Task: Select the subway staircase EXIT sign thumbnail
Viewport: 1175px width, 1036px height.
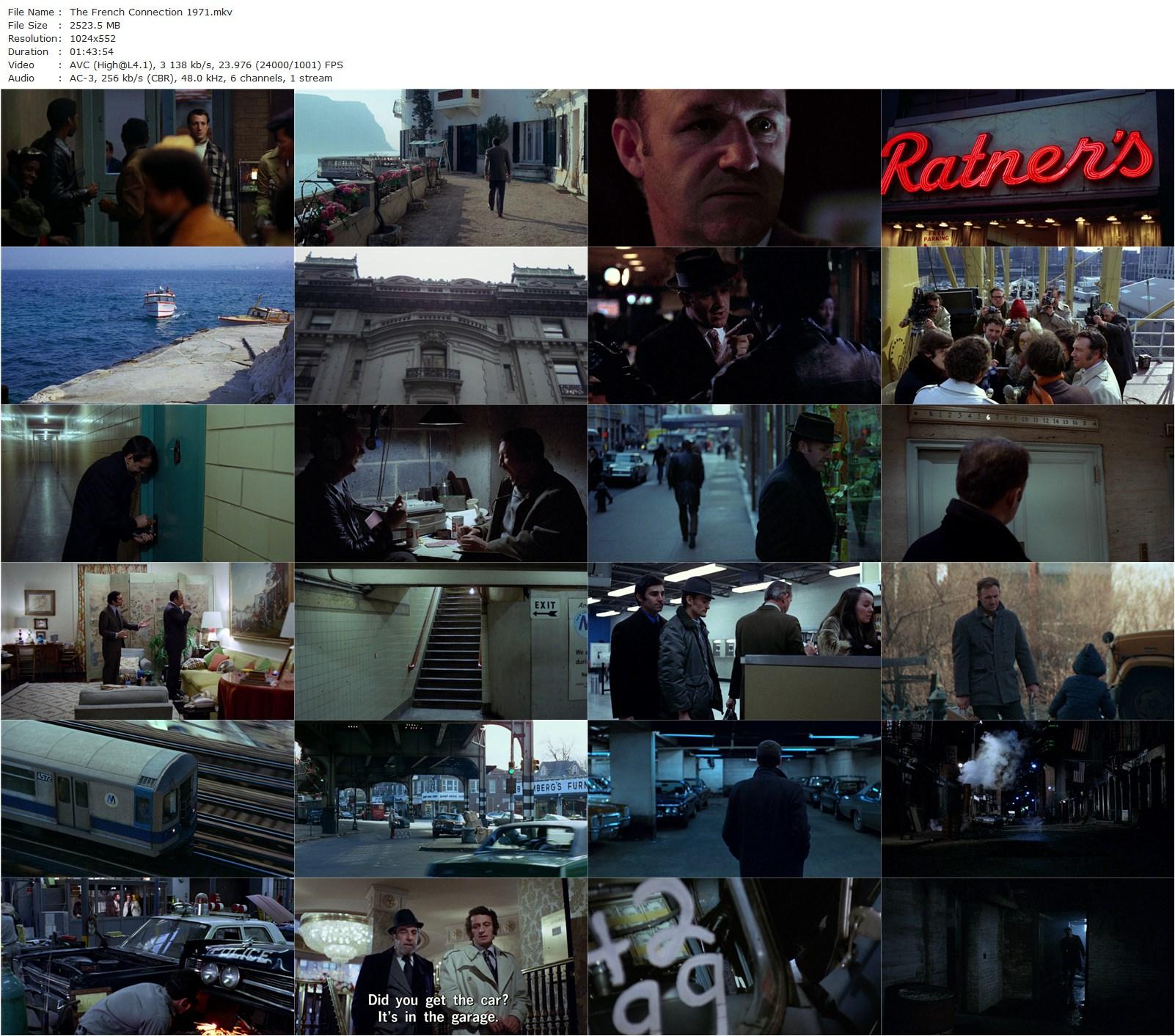Action: point(441,641)
